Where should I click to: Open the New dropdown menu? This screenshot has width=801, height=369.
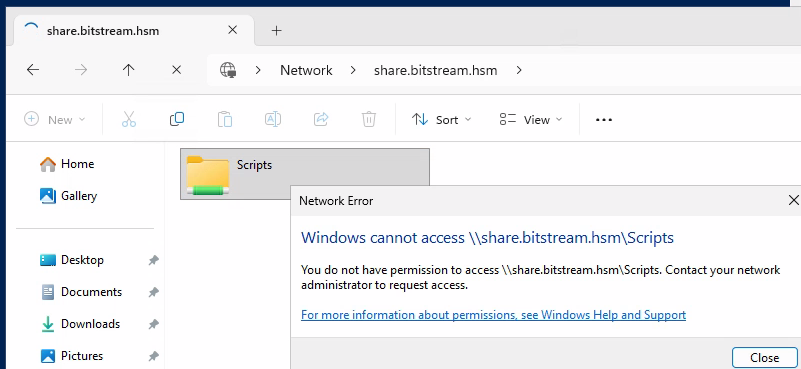pyautogui.click(x=55, y=120)
